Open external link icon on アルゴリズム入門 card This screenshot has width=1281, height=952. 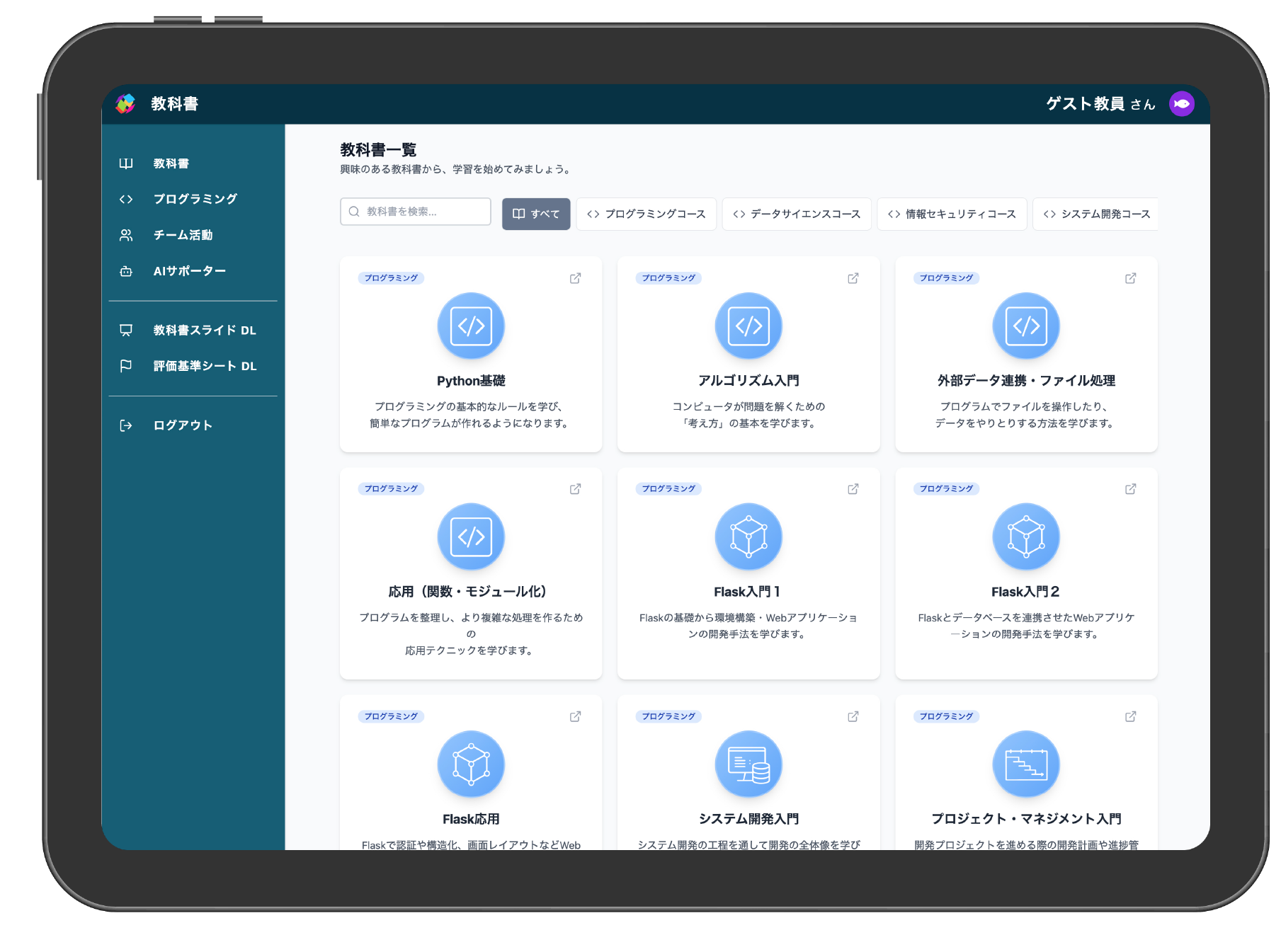[x=853, y=278]
